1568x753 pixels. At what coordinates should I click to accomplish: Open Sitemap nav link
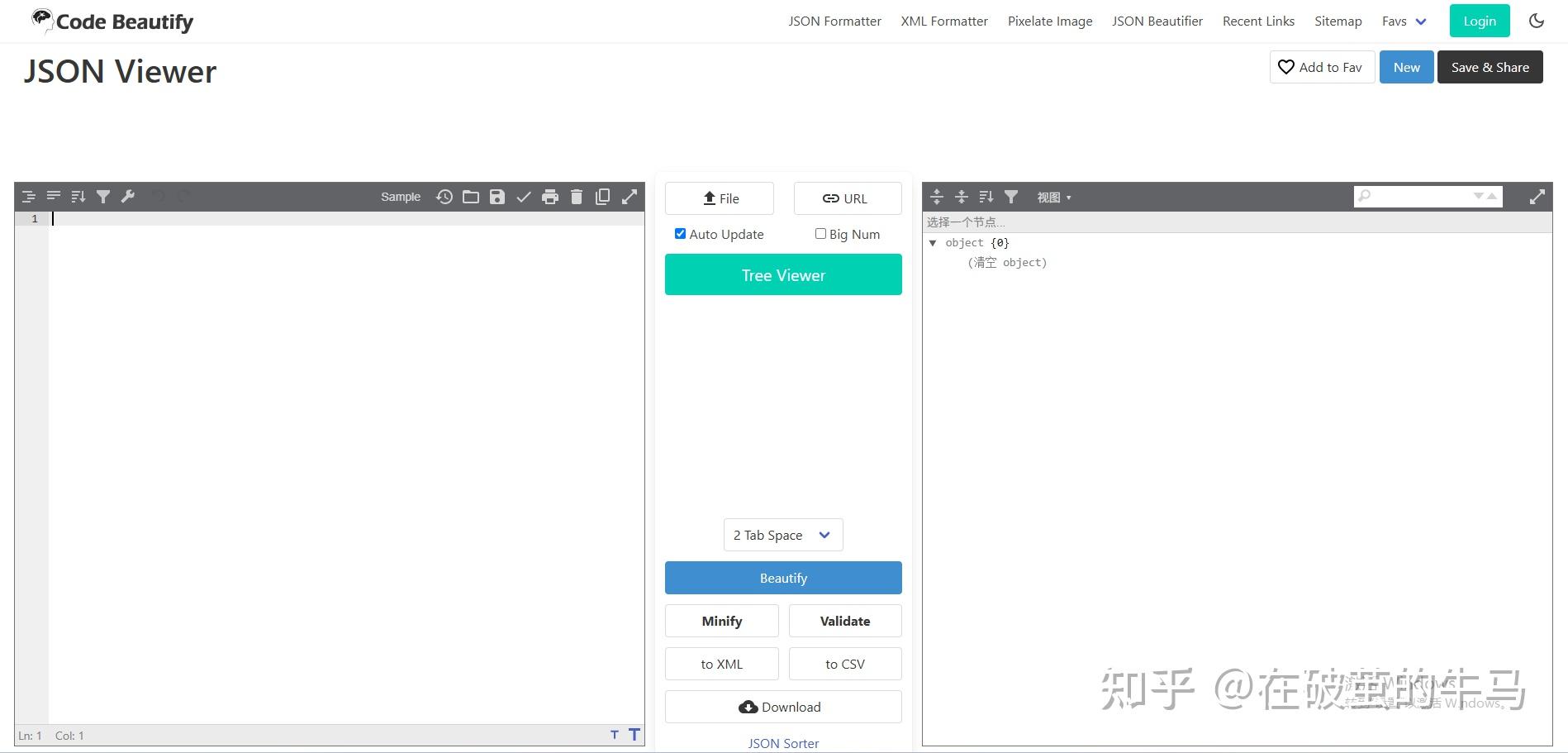1338,21
